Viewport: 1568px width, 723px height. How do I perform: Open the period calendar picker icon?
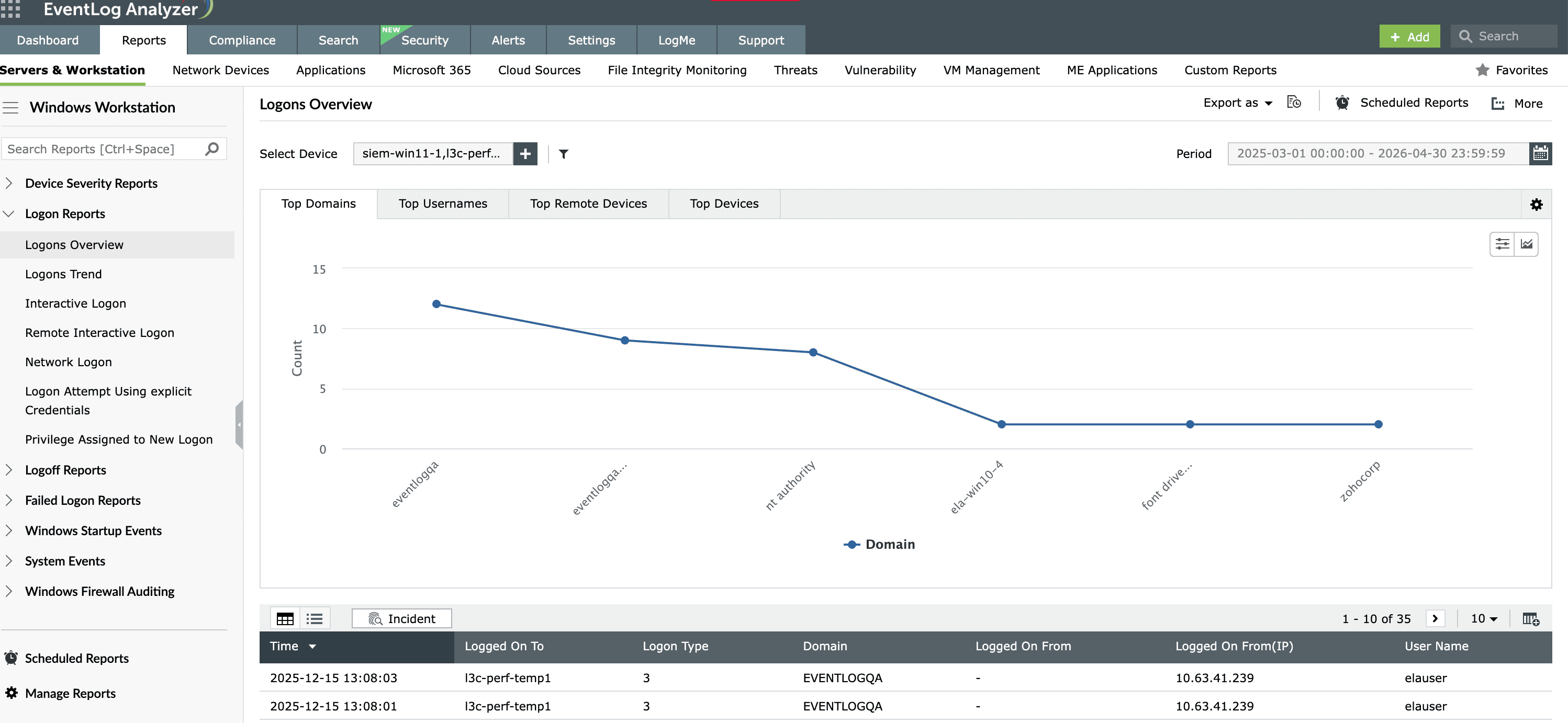[x=1541, y=153]
